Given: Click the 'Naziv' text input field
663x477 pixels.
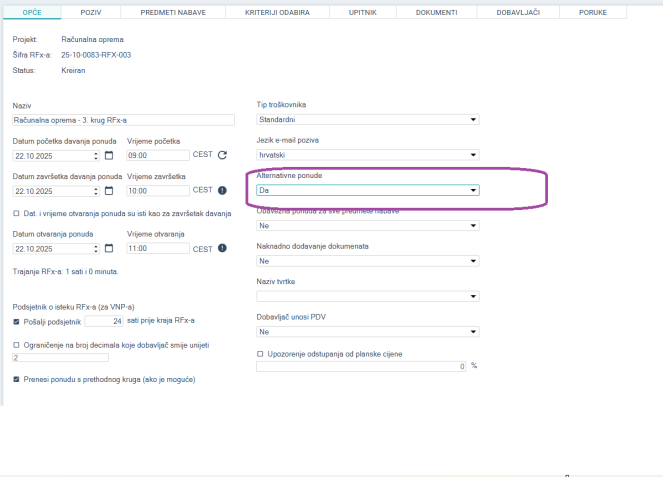Looking at the screenshot, I should [x=122, y=120].
